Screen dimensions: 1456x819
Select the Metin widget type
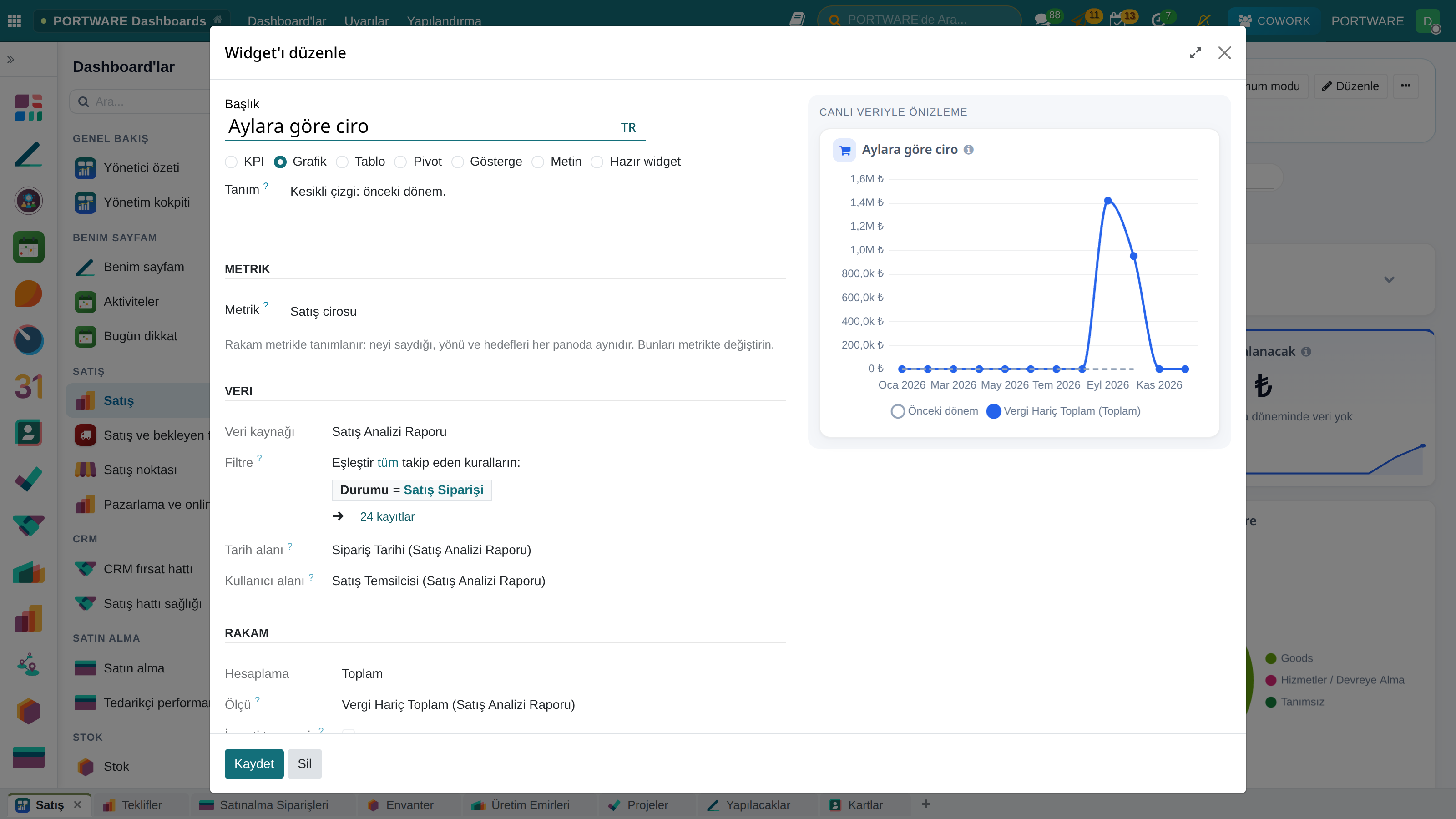point(537,162)
